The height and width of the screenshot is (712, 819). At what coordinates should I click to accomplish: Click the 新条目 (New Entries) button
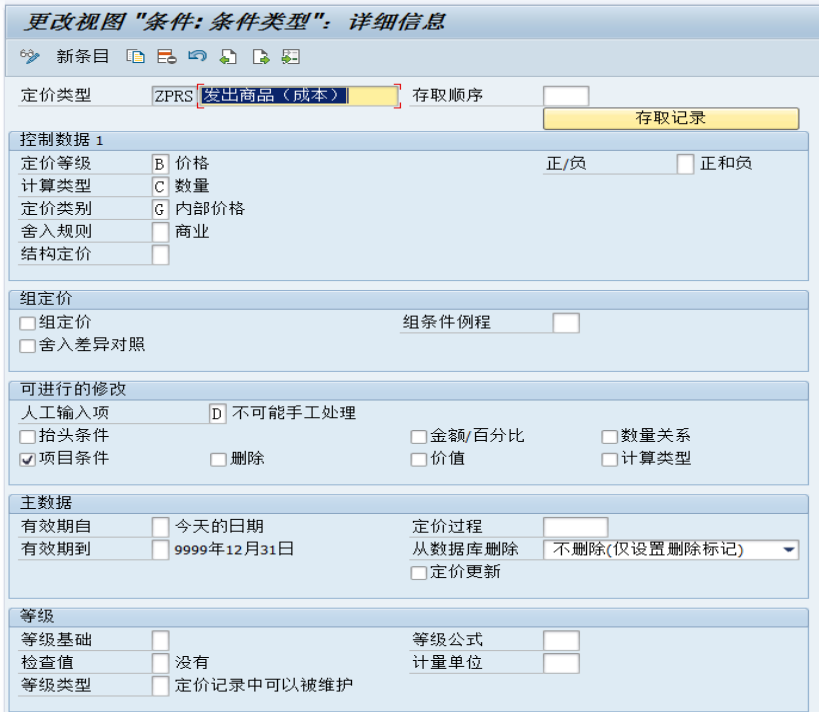(83, 56)
